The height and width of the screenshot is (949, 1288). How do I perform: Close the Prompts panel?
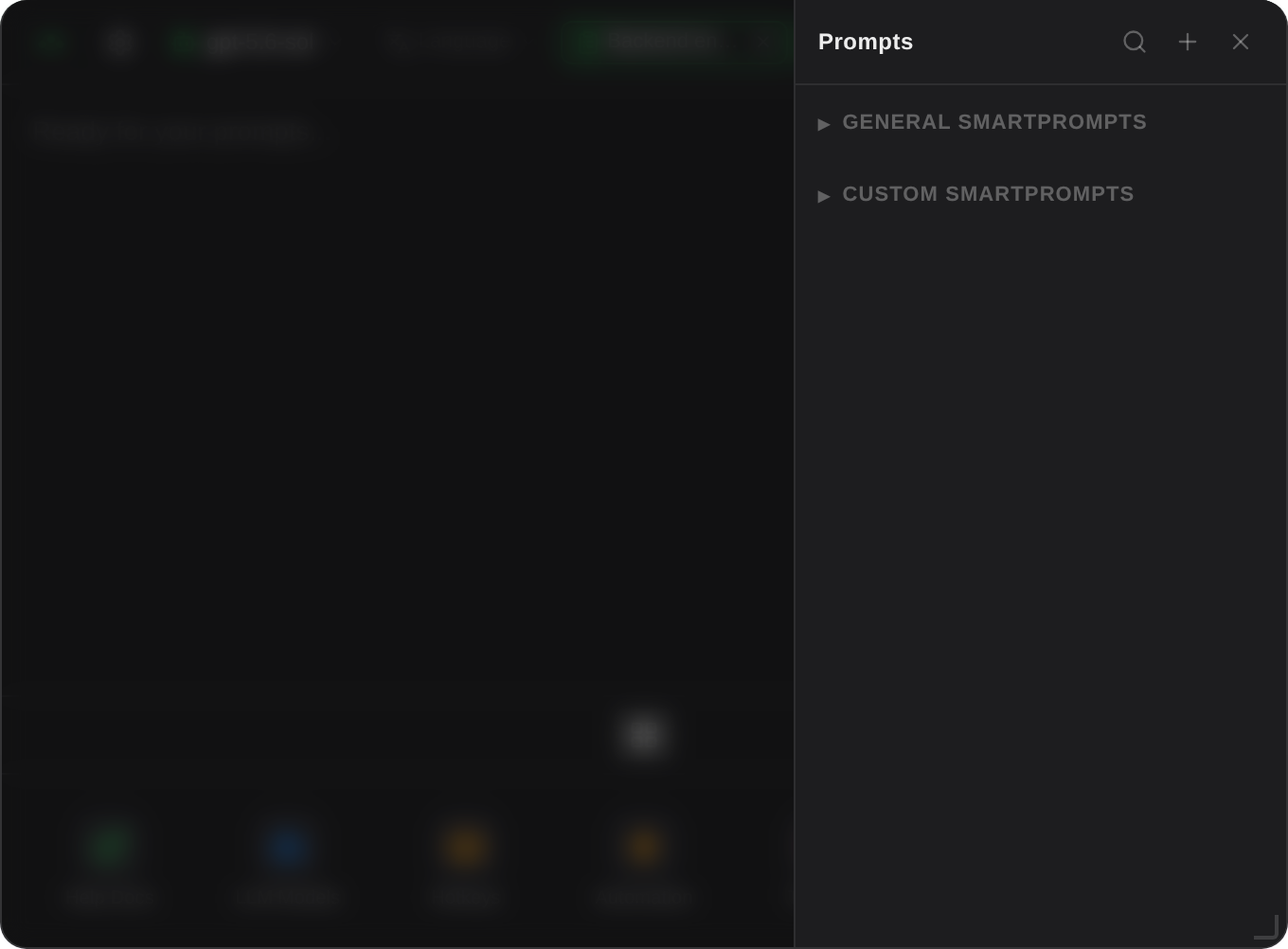1241,42
